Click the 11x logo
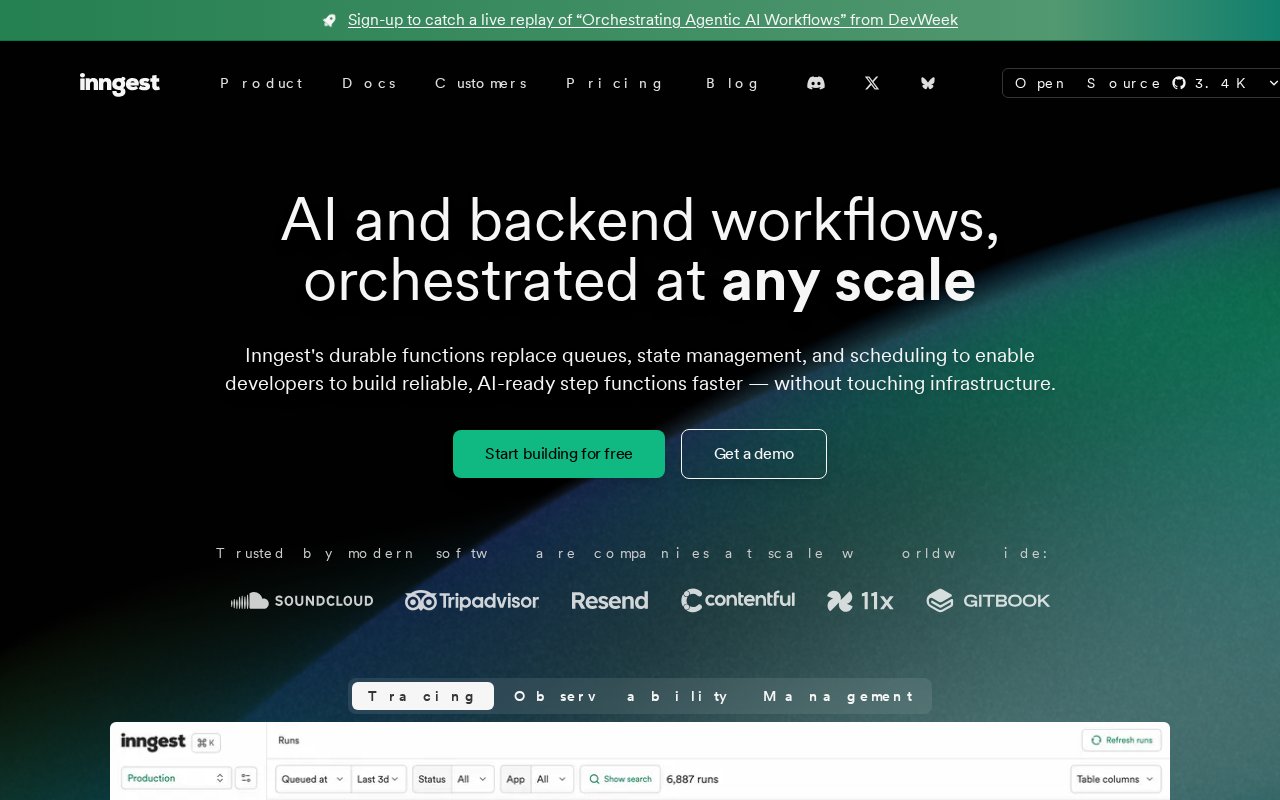This screenshot has height=800, width=1280. click(x=860, y=601)
